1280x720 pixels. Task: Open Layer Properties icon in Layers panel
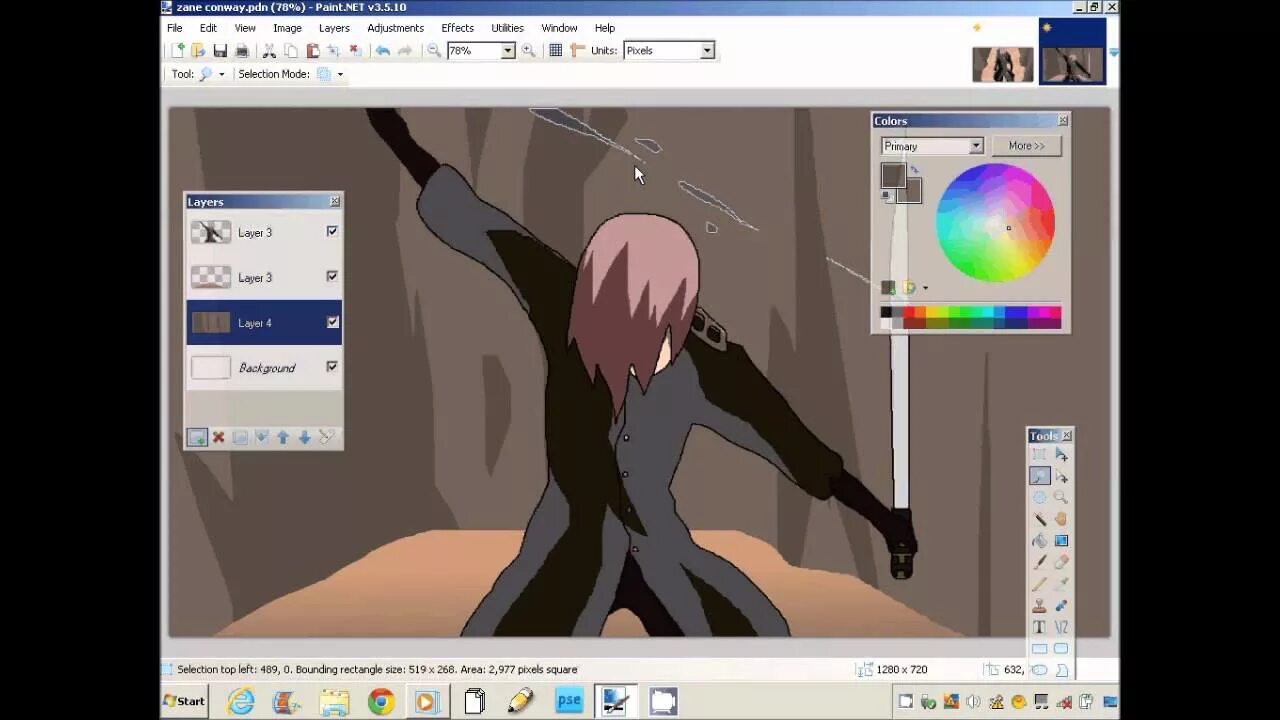pyautogui.click(x=326, y=437)
